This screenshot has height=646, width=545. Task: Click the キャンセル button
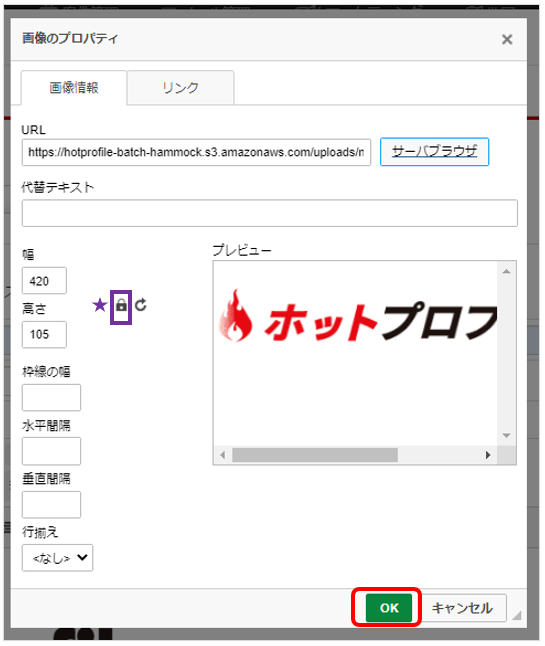(463, 608)
